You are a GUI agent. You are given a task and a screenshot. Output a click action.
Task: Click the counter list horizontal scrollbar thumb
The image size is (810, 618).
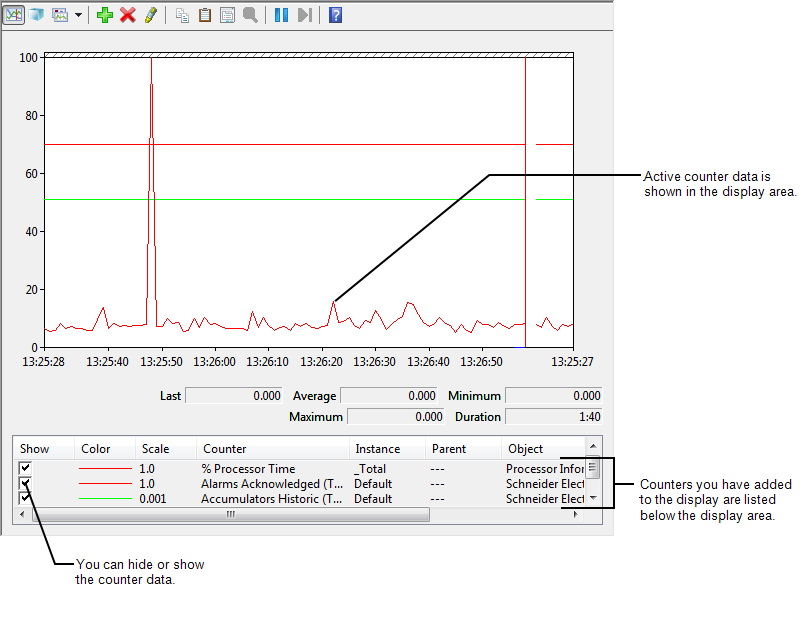pos(231,515)
